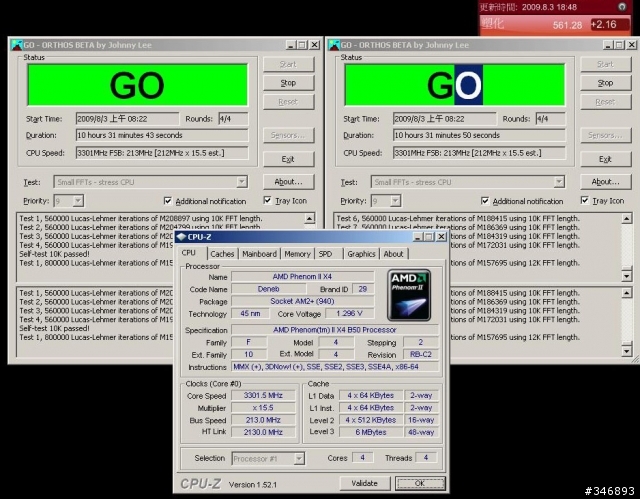This screenshot has width=640, height=499.
Task: Click scroll up arrow of left ORTHOS upper log
Action: click(x=309, y=219)
